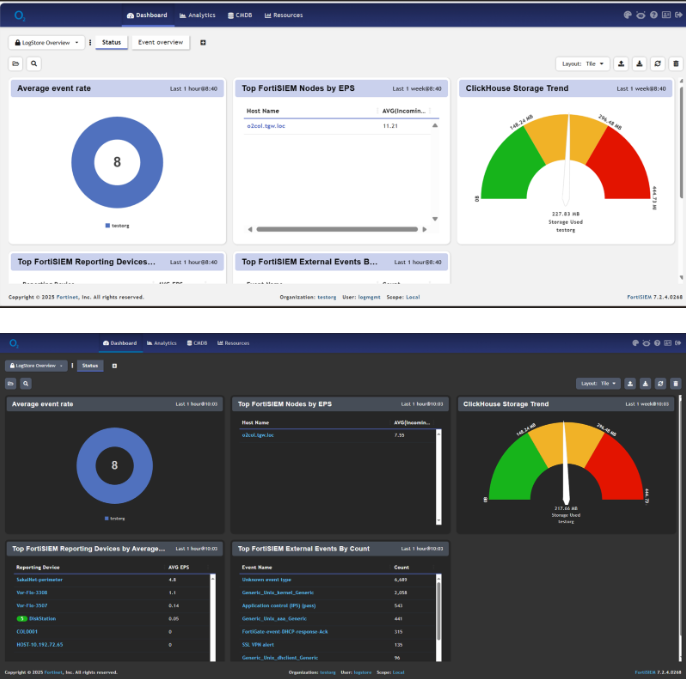The width and height of the screenshot is (686, 679).
Task: Switch to the Event overview tab
Action: tap(161, 42)
